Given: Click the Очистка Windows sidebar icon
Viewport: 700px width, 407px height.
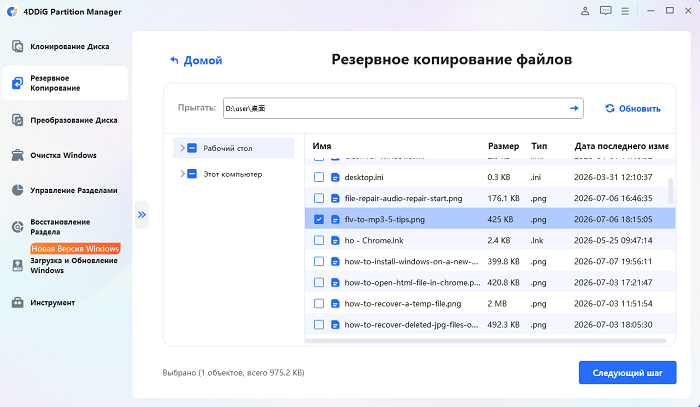Looking at the screenshot, I should (17, 155).
